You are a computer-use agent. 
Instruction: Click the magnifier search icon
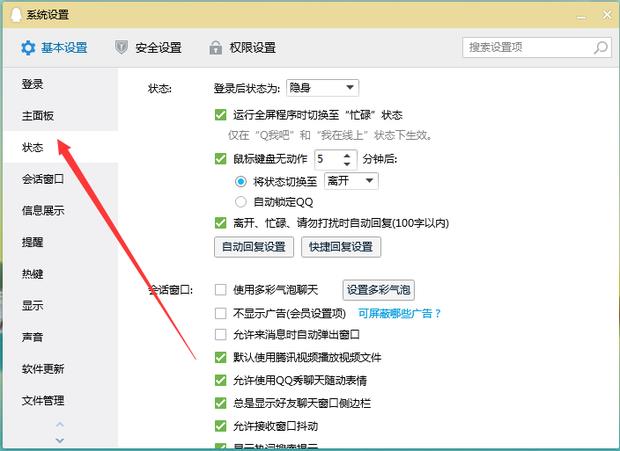pyautogui.click(x=600, y=47)
